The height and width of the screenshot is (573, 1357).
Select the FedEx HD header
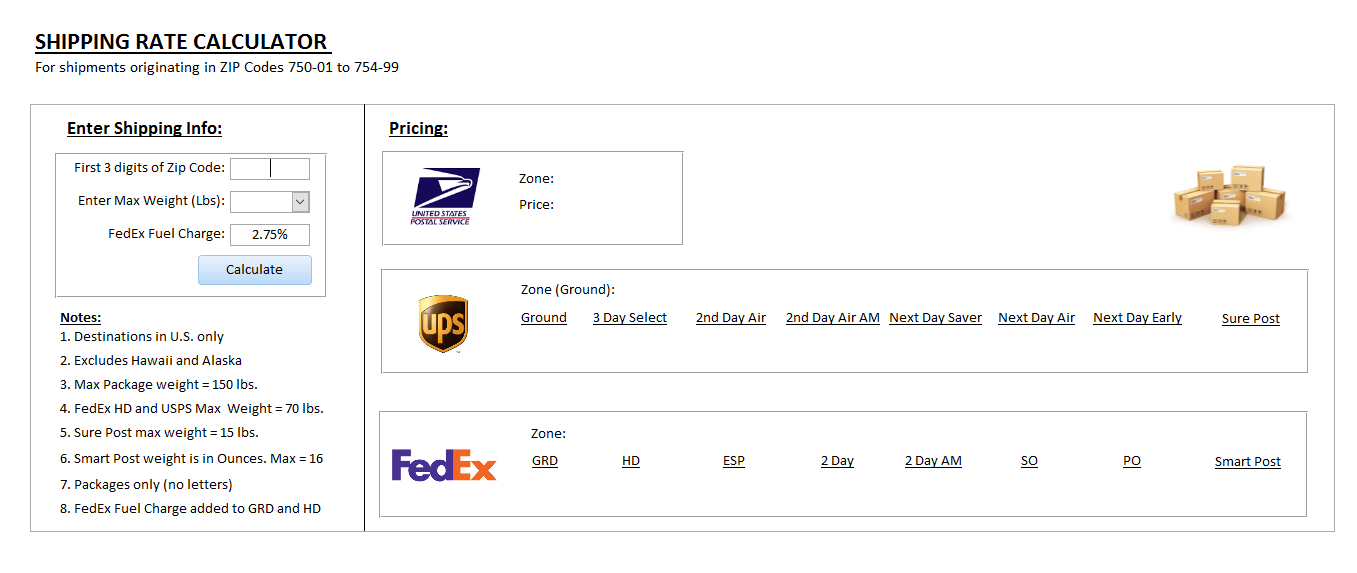coord(631,461)
